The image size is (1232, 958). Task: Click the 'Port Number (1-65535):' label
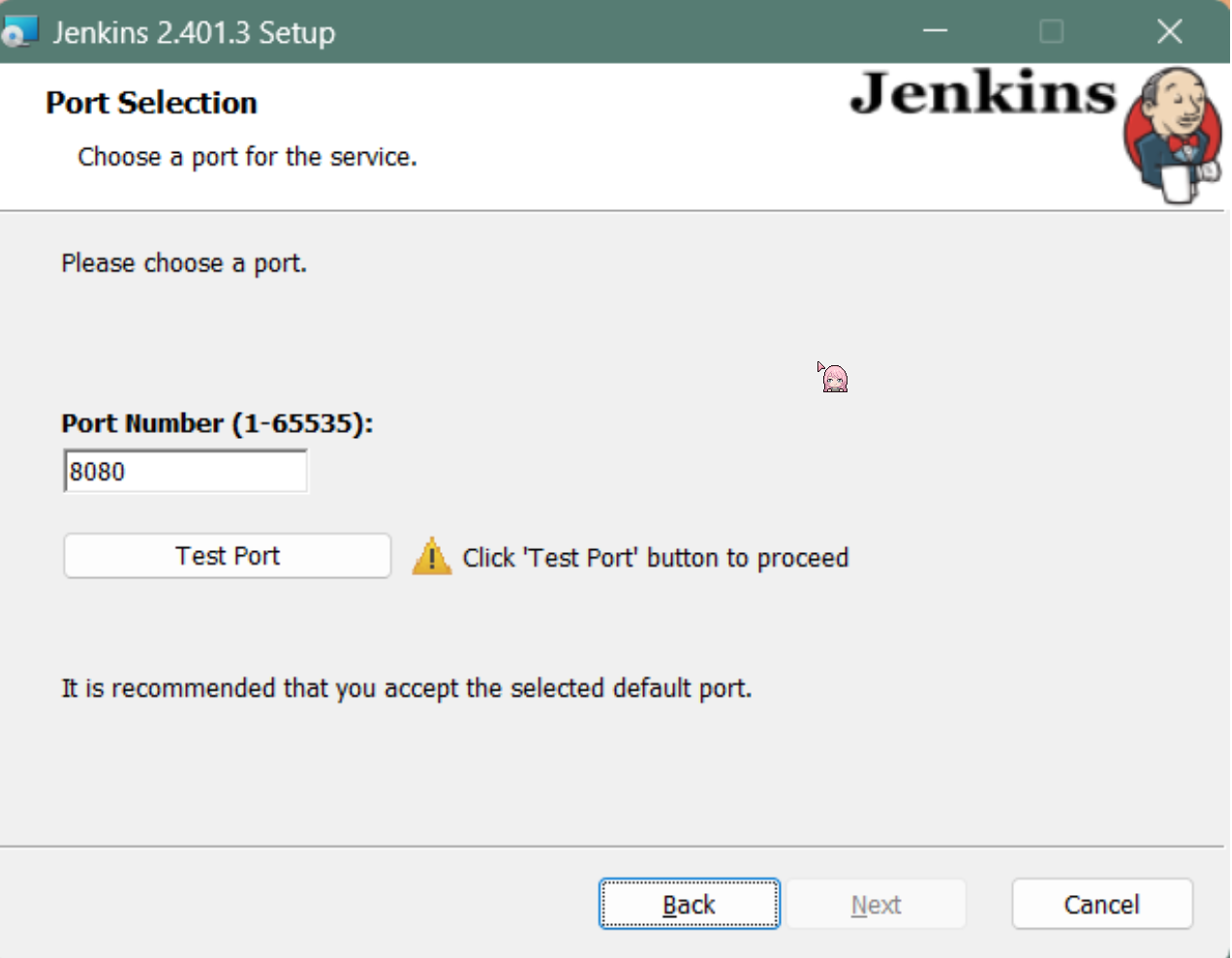coord(217,423)
